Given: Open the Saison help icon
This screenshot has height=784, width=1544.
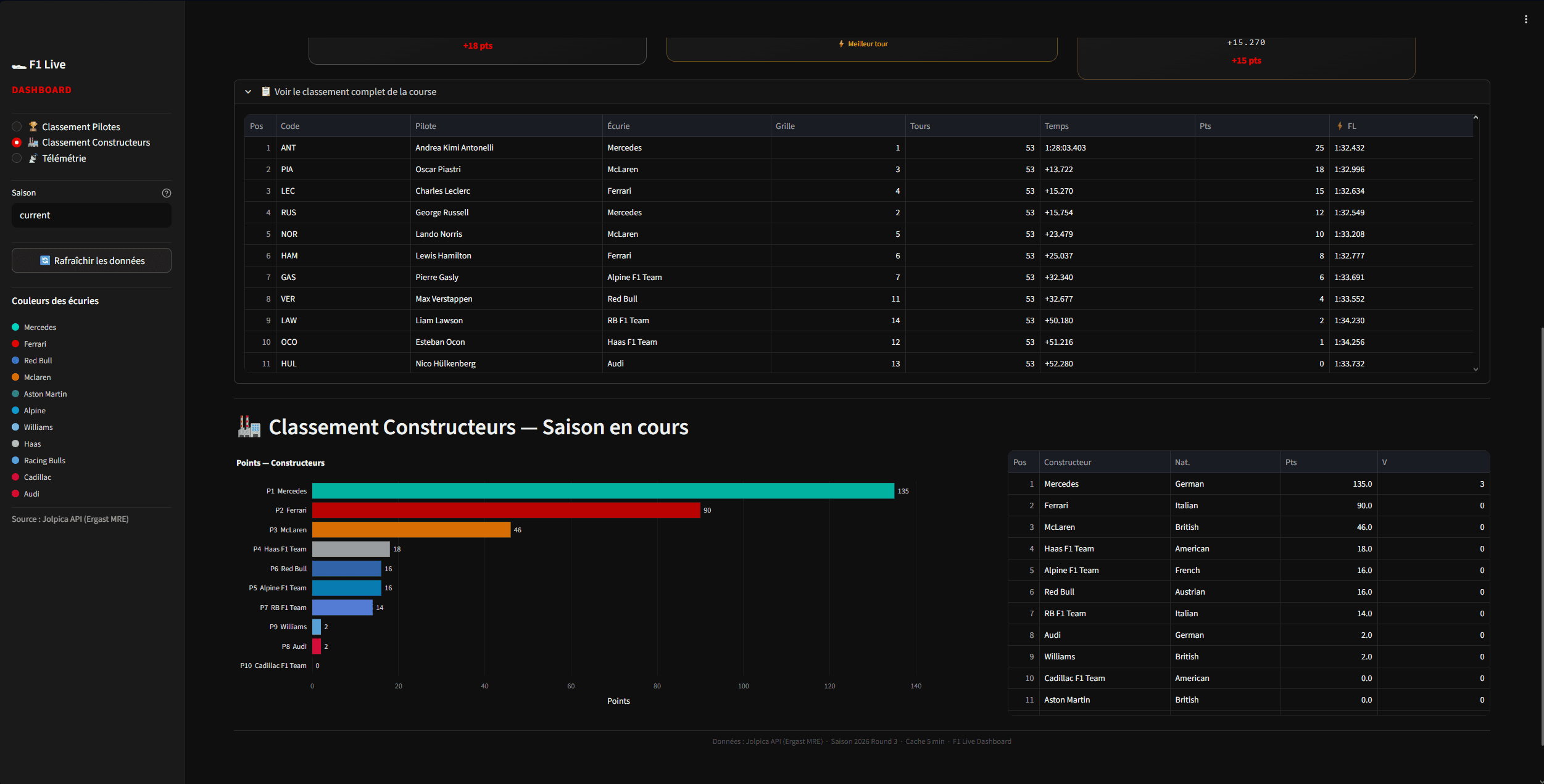Looking at the screenshot, I should click(166, 192).
